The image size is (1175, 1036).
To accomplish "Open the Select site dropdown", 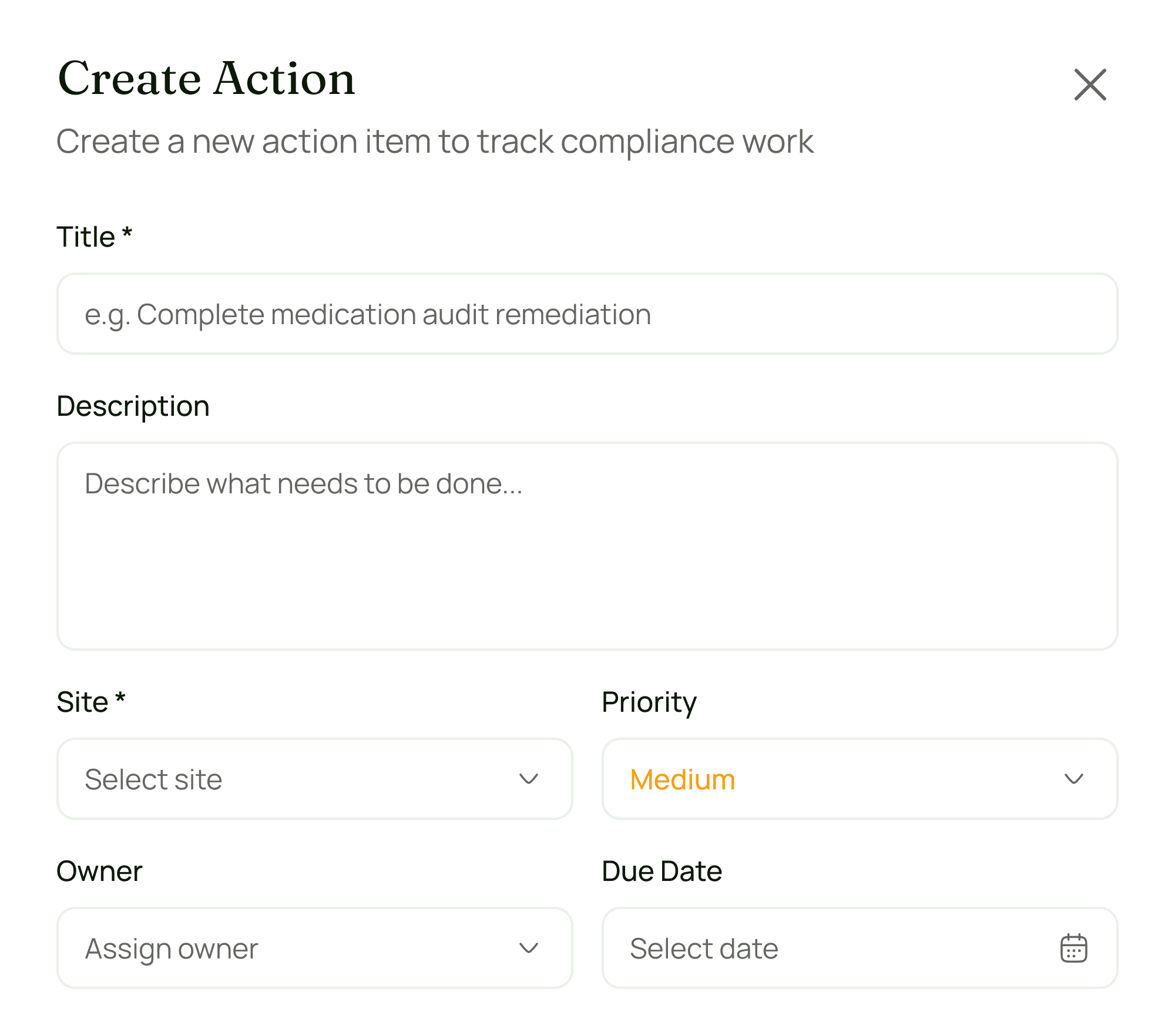I will click(315, 779).
